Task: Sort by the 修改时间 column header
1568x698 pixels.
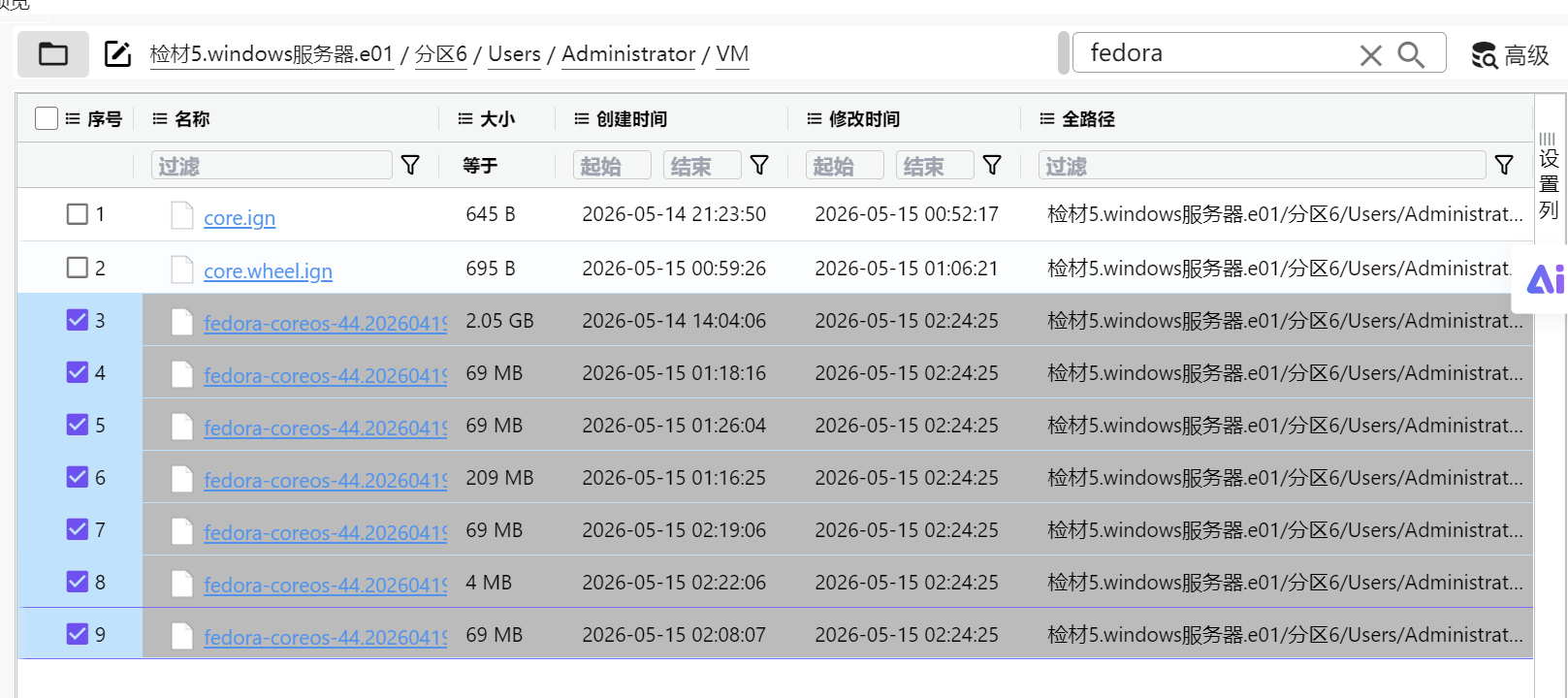Action: 864,119
